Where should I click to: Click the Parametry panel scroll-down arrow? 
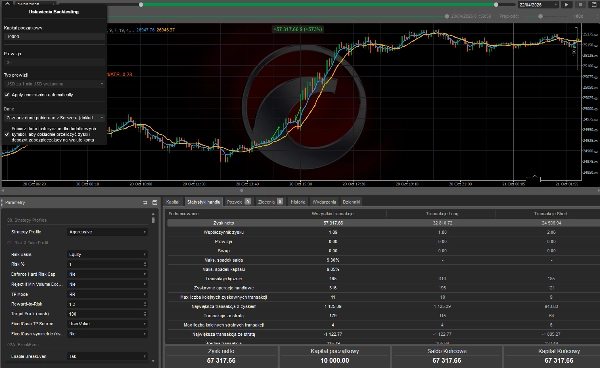pyautogui.click(x=153, y=361)
